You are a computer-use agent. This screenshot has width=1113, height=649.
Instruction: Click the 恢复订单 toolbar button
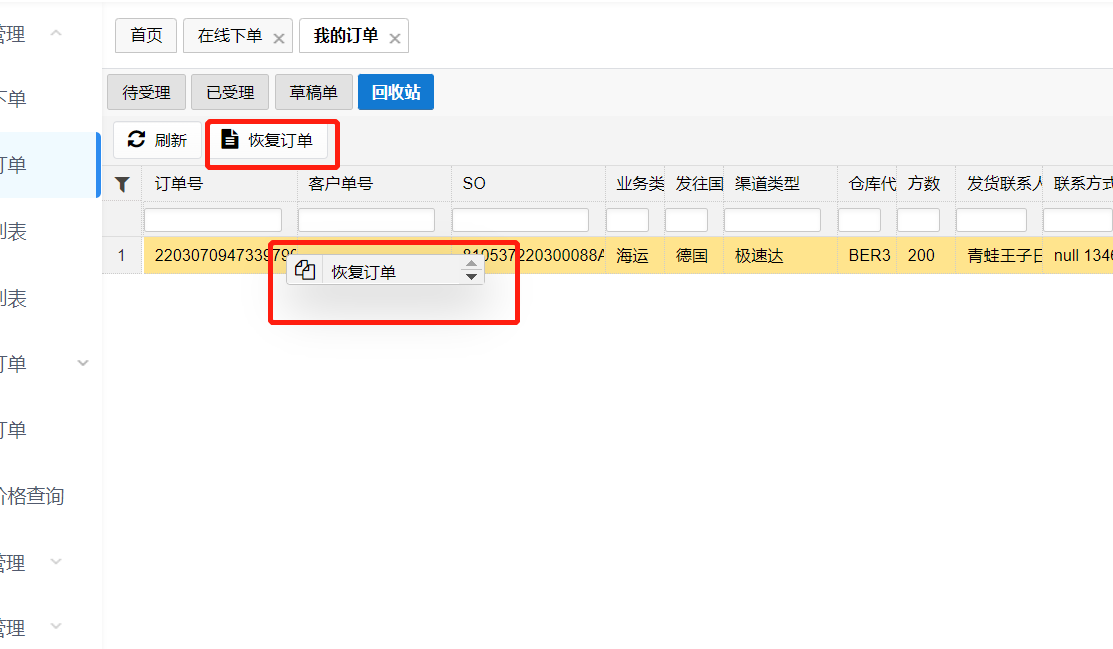point(267,140)
